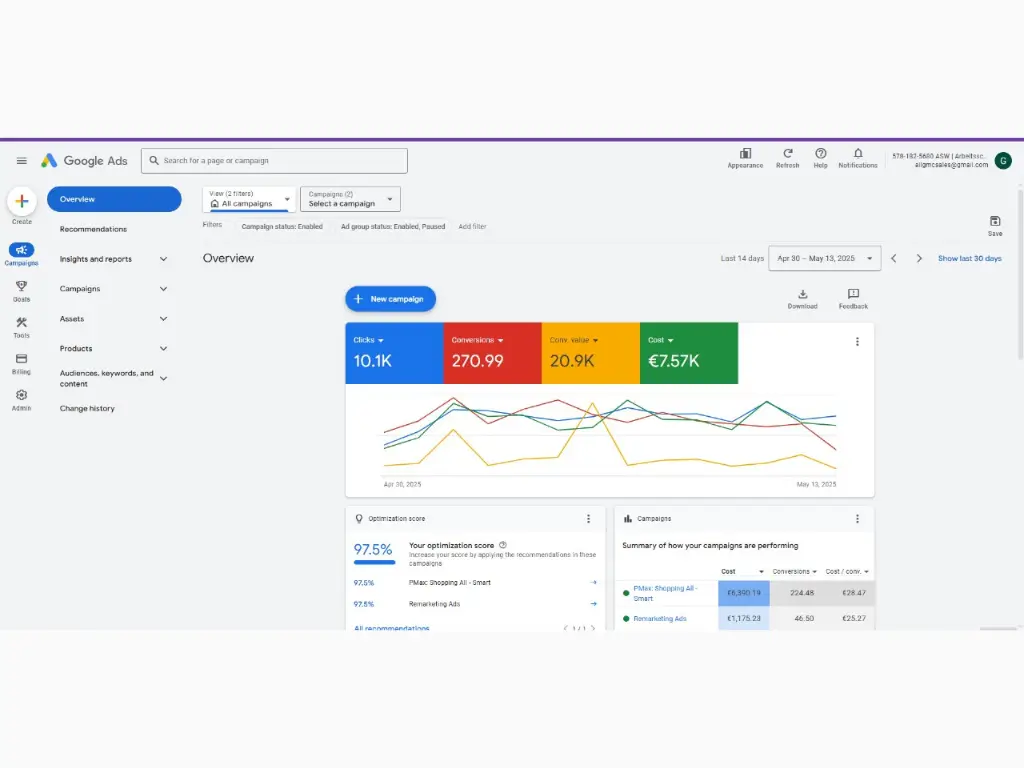Click the New campaign button
Image resolution: width=1024 pixels, height=768 pixels.
tap(391, 299)
